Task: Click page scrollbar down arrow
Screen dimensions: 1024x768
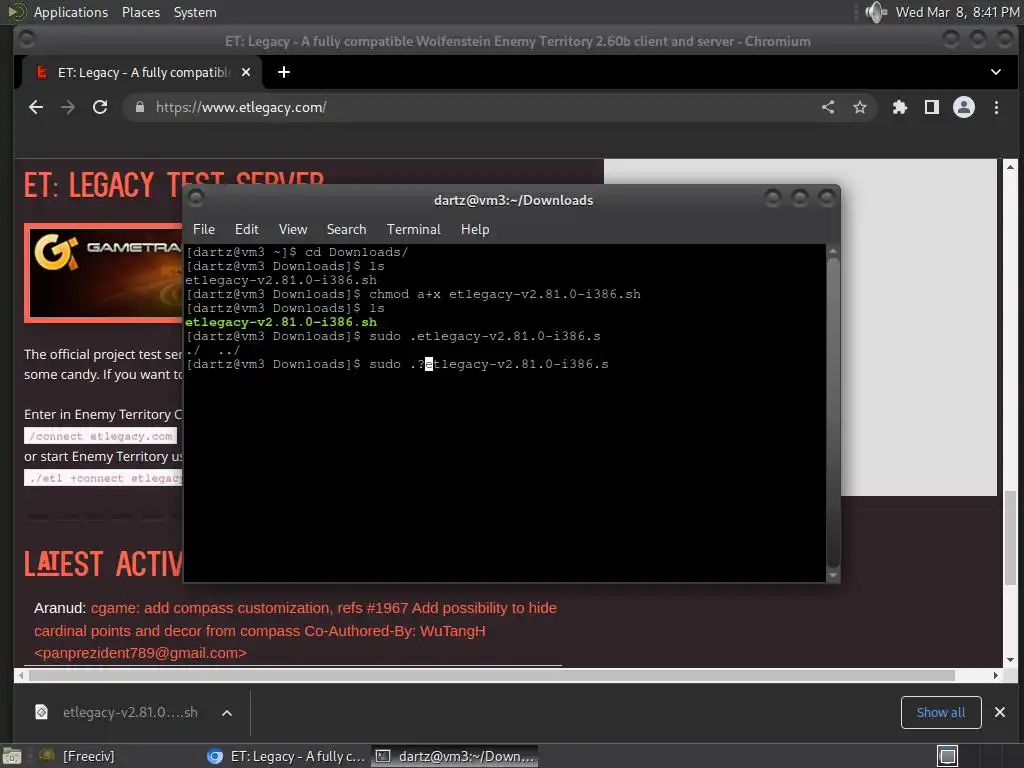Action: 1010,660
